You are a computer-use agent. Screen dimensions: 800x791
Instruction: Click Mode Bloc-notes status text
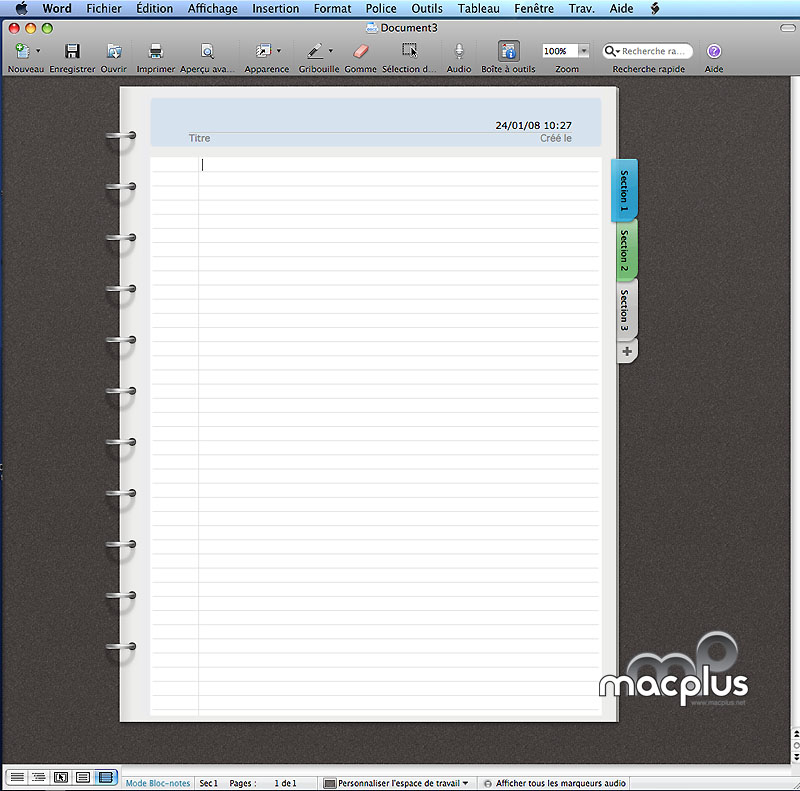[x=158, y=783]
